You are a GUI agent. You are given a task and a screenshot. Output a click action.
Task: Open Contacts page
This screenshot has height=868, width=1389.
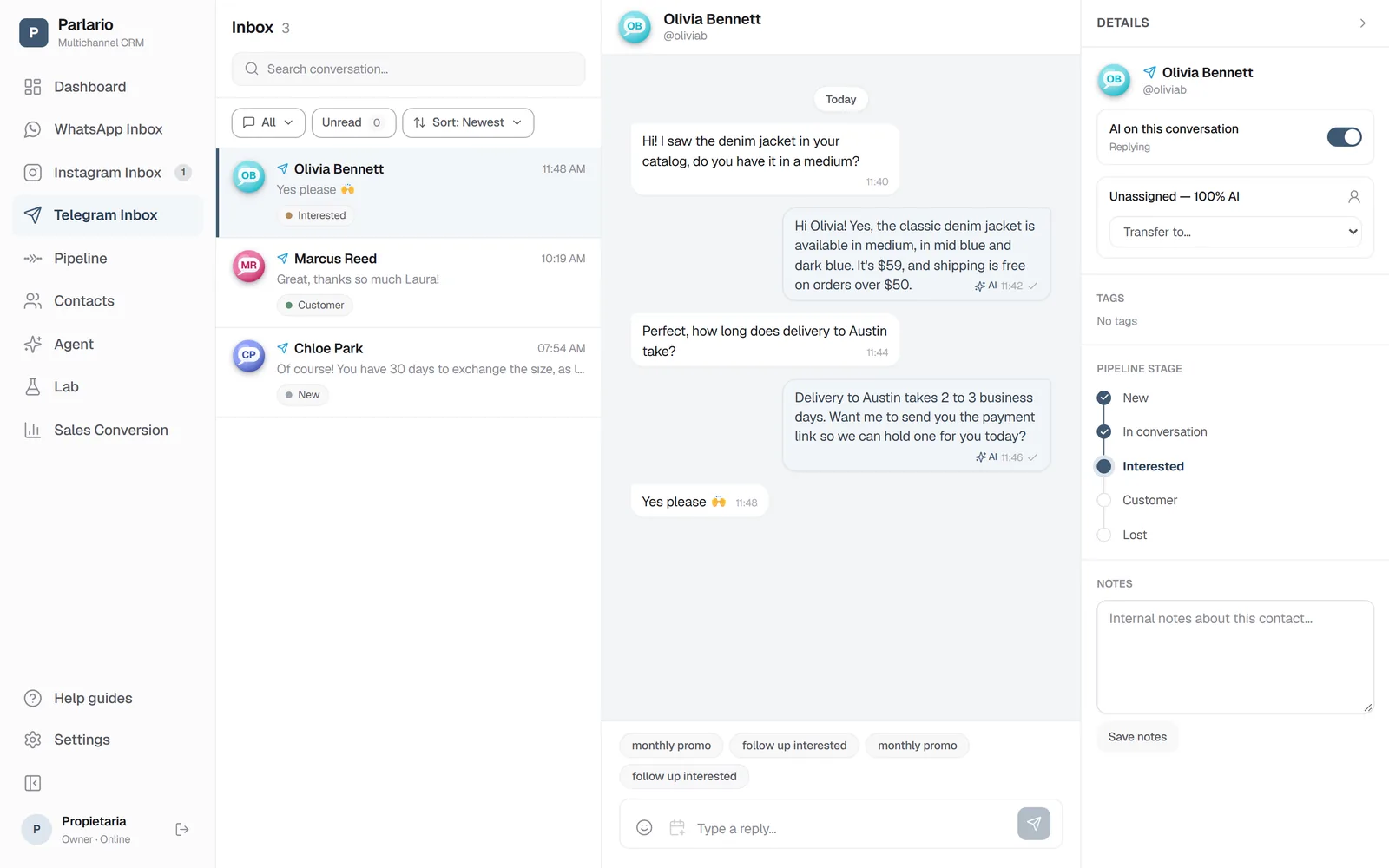(x=108, y=301)
